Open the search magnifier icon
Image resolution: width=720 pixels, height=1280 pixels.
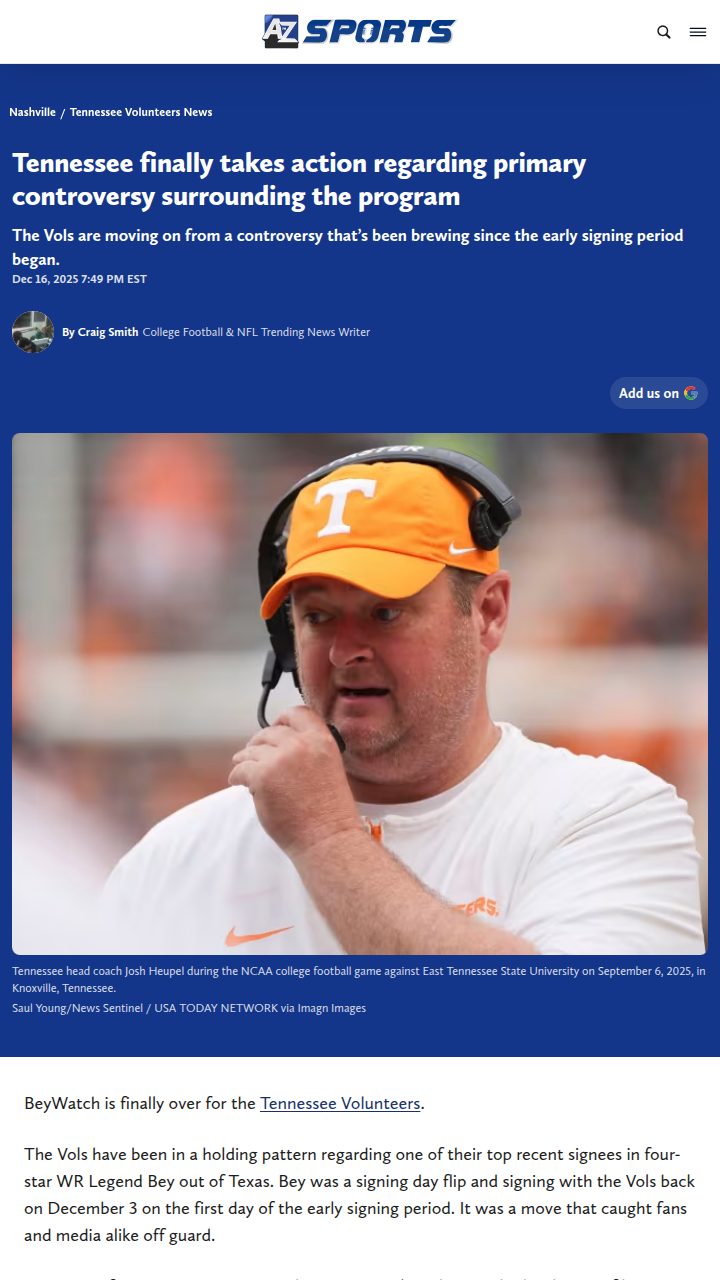point(664,32)
